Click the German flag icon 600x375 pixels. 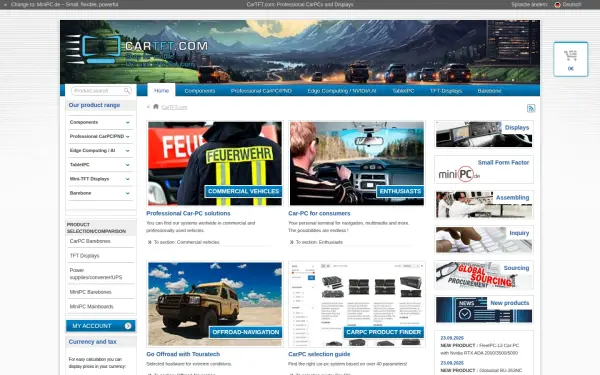pos(557,5)
